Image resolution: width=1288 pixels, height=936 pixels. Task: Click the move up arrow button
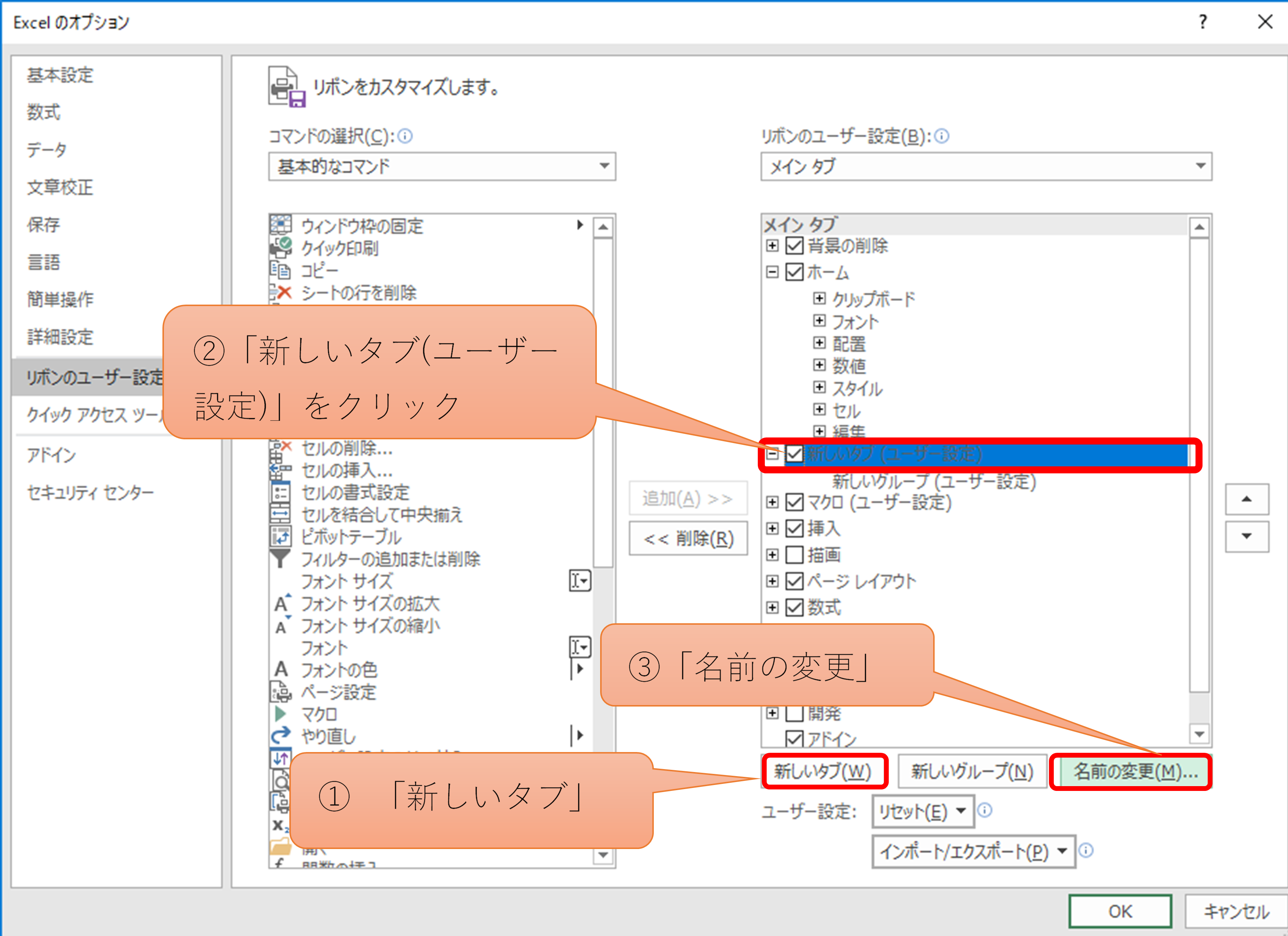[x=1247, y=499]
